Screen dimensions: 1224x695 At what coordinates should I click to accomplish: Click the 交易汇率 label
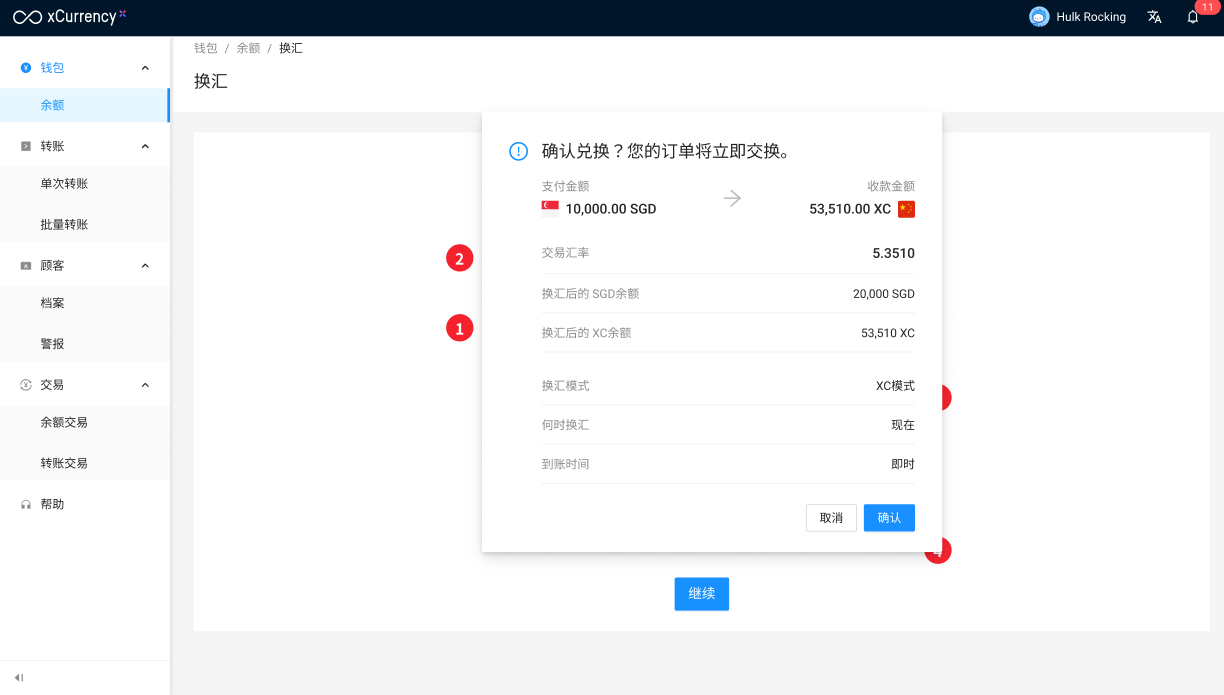click(565, 253)
